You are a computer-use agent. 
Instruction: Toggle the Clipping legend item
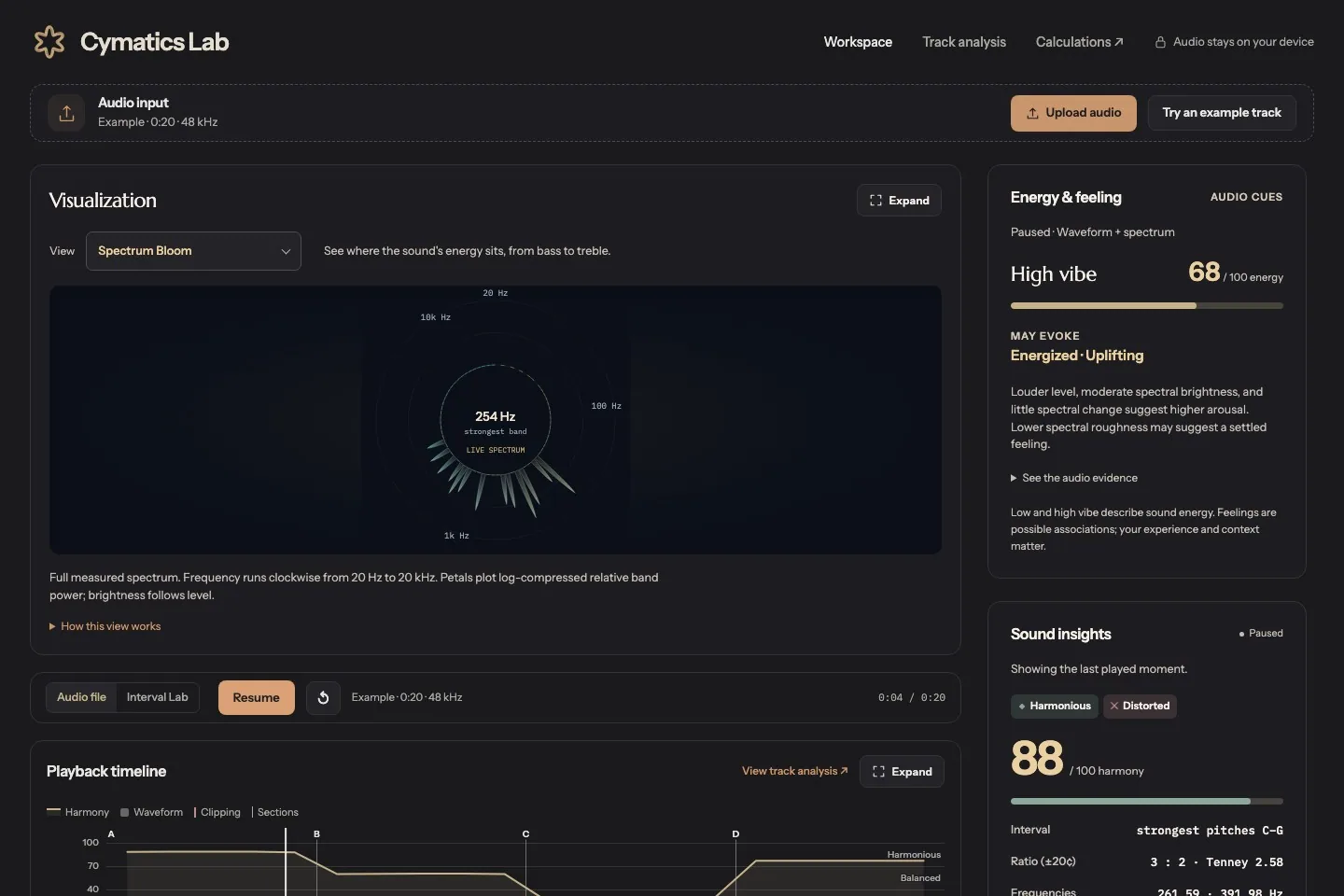tap(217, 812)
